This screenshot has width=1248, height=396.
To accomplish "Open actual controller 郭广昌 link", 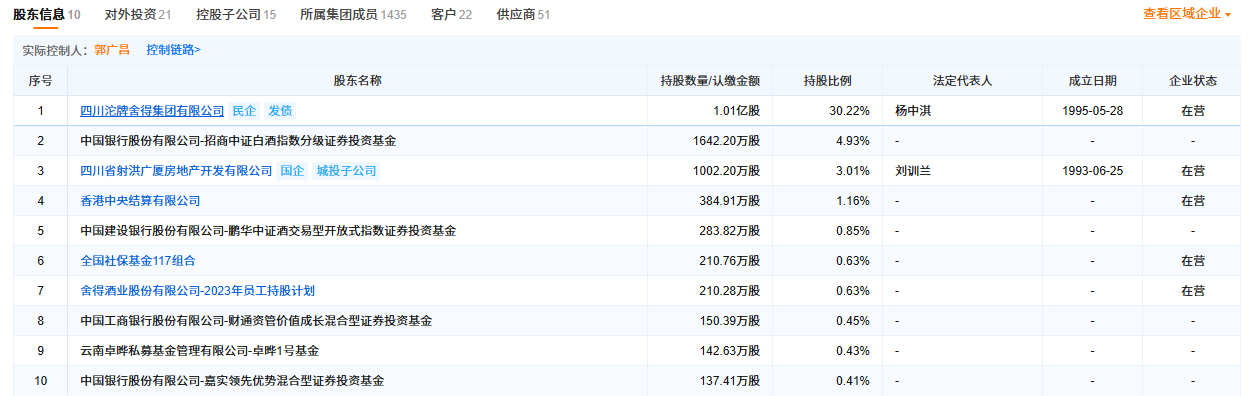I will (112, 49).
